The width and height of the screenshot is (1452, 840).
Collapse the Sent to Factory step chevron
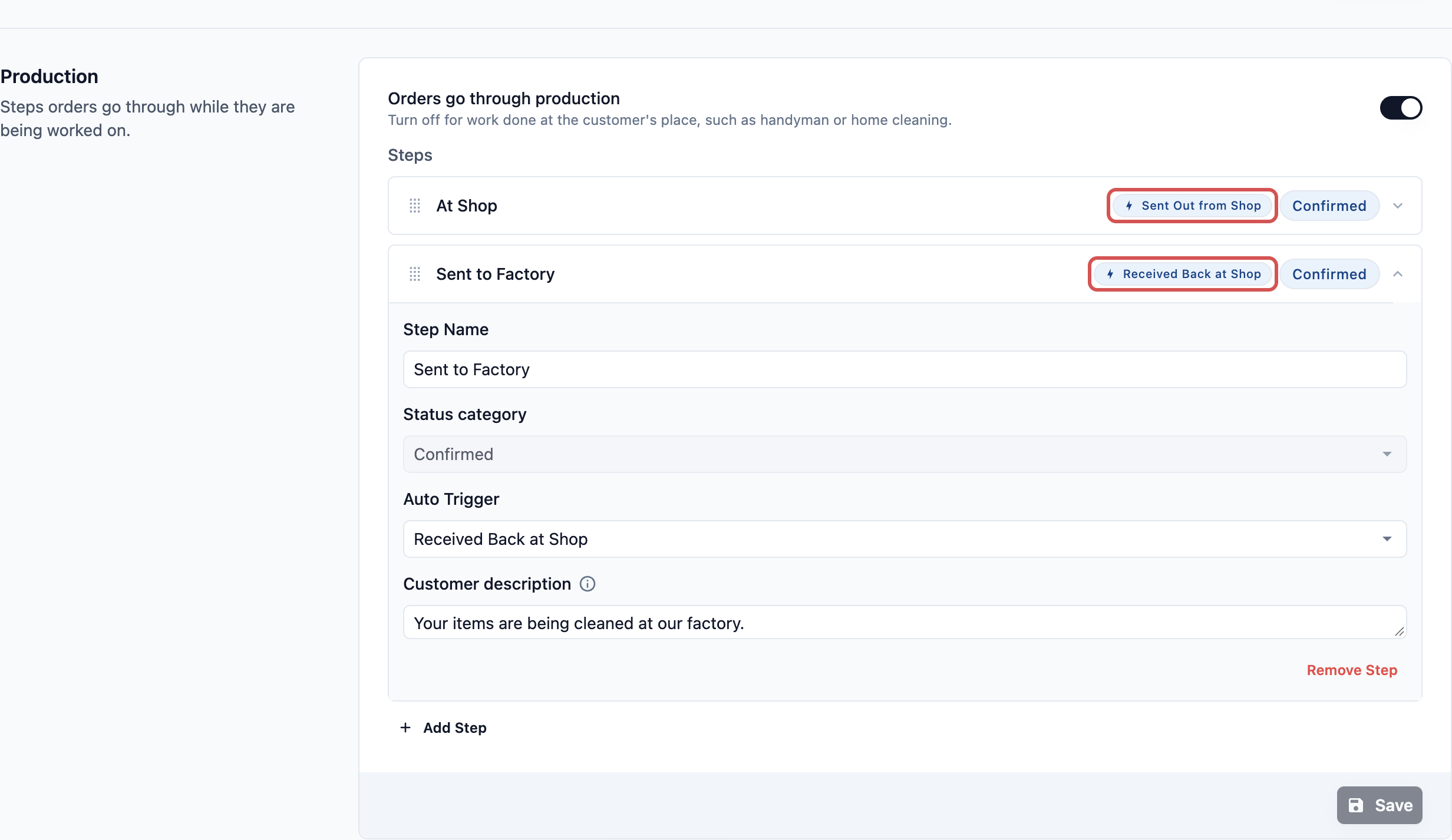[x=1398, y=274]
